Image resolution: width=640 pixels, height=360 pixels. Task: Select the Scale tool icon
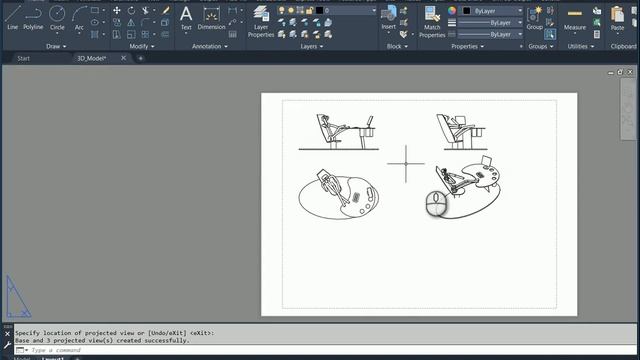click(131, 35)
